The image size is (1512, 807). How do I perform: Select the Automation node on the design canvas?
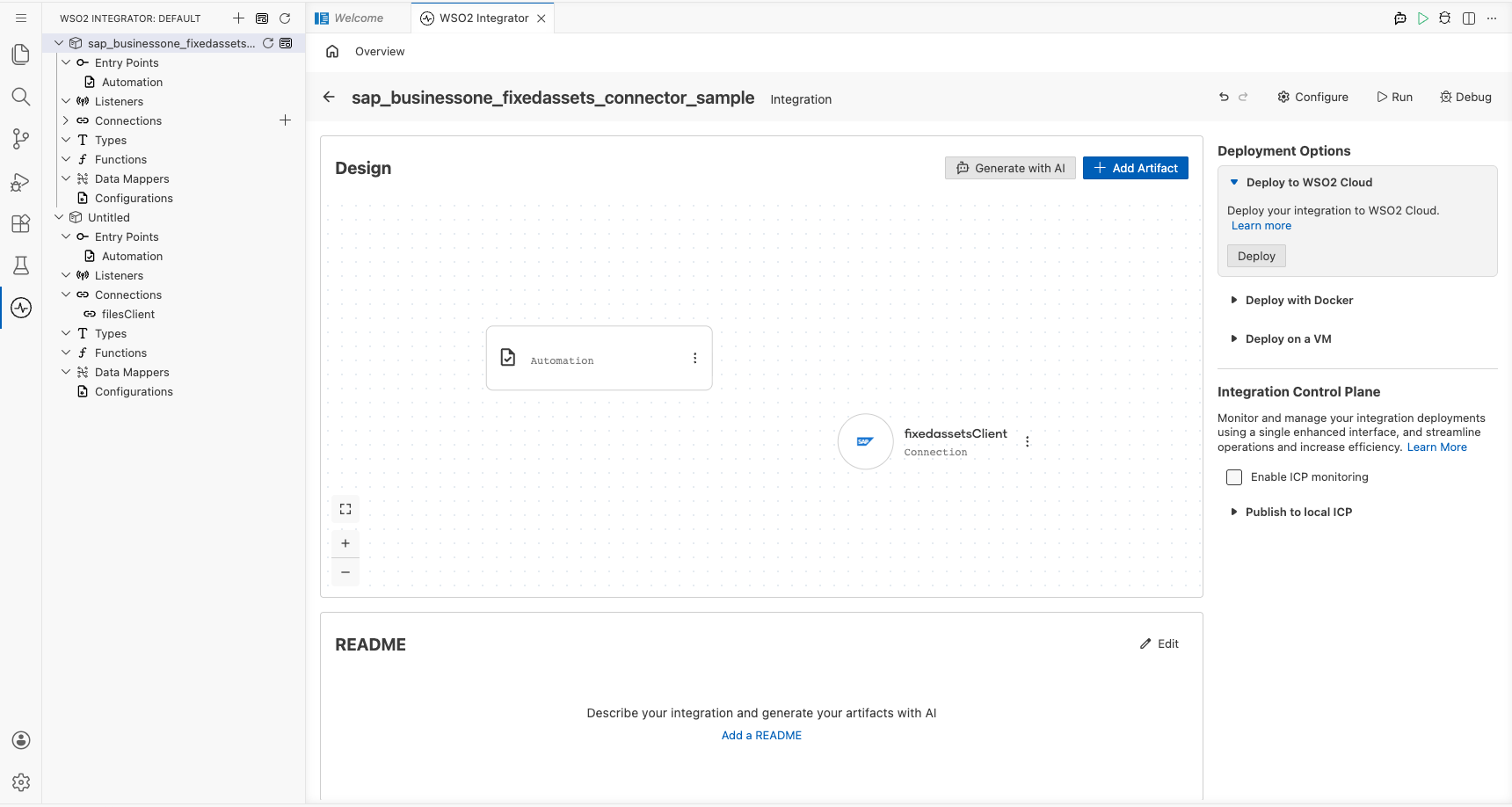pos(599,359)
